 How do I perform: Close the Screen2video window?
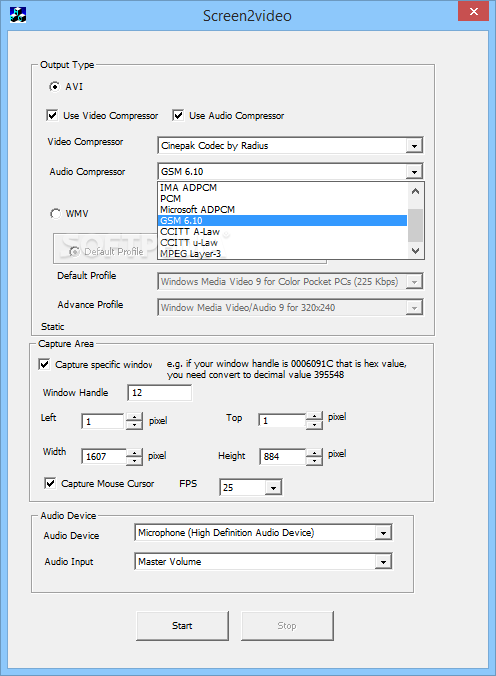tap(473, 11)
